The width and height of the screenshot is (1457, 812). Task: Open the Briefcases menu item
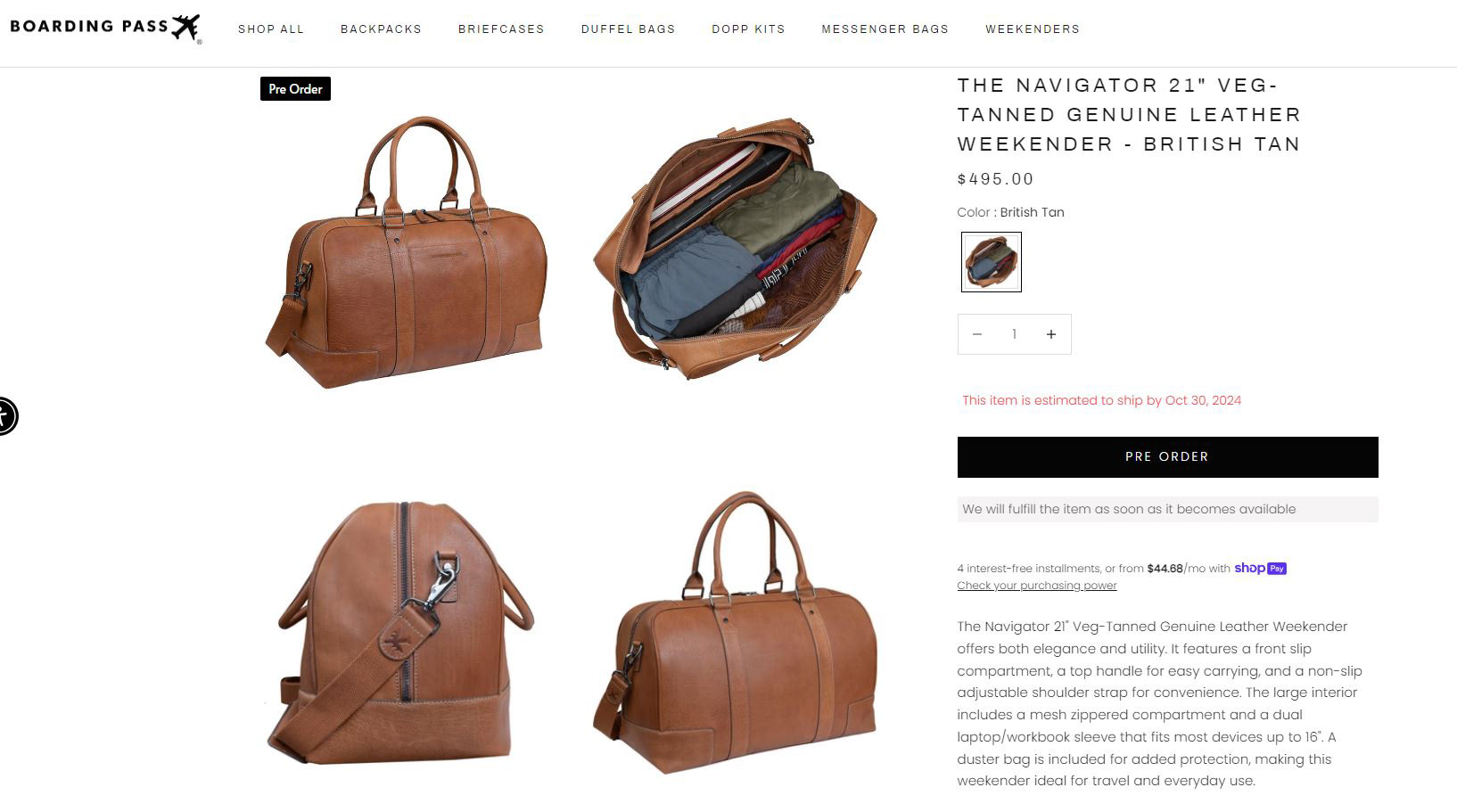tap(501, 29)
